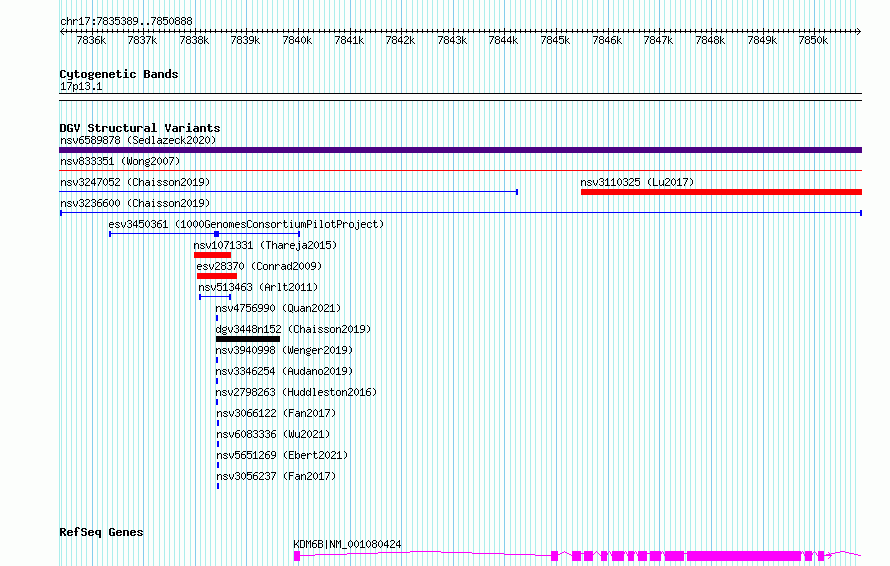Click the red nsv3110325 variant bar
The width and height of the screenshot is (890, 566).
click(x=721, y=192)
